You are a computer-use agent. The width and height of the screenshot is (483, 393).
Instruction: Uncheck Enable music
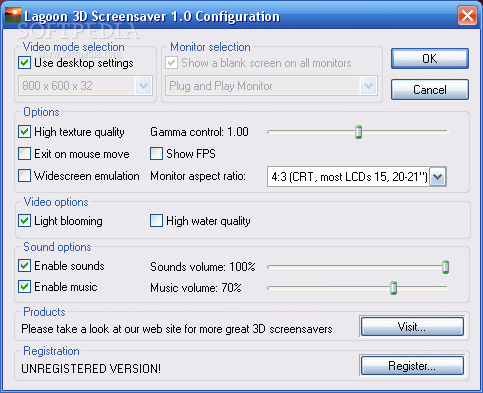tap(24, 287)
